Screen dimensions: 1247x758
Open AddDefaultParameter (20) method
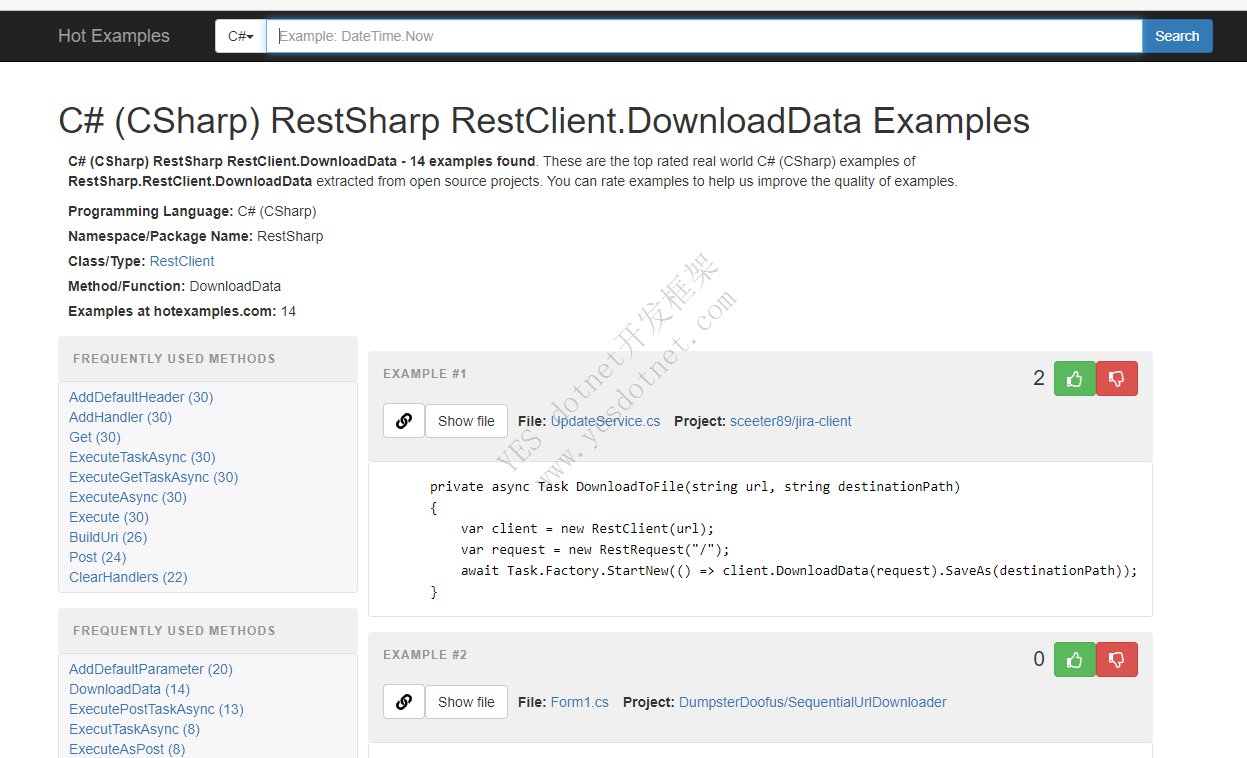(x=151, y=669)
